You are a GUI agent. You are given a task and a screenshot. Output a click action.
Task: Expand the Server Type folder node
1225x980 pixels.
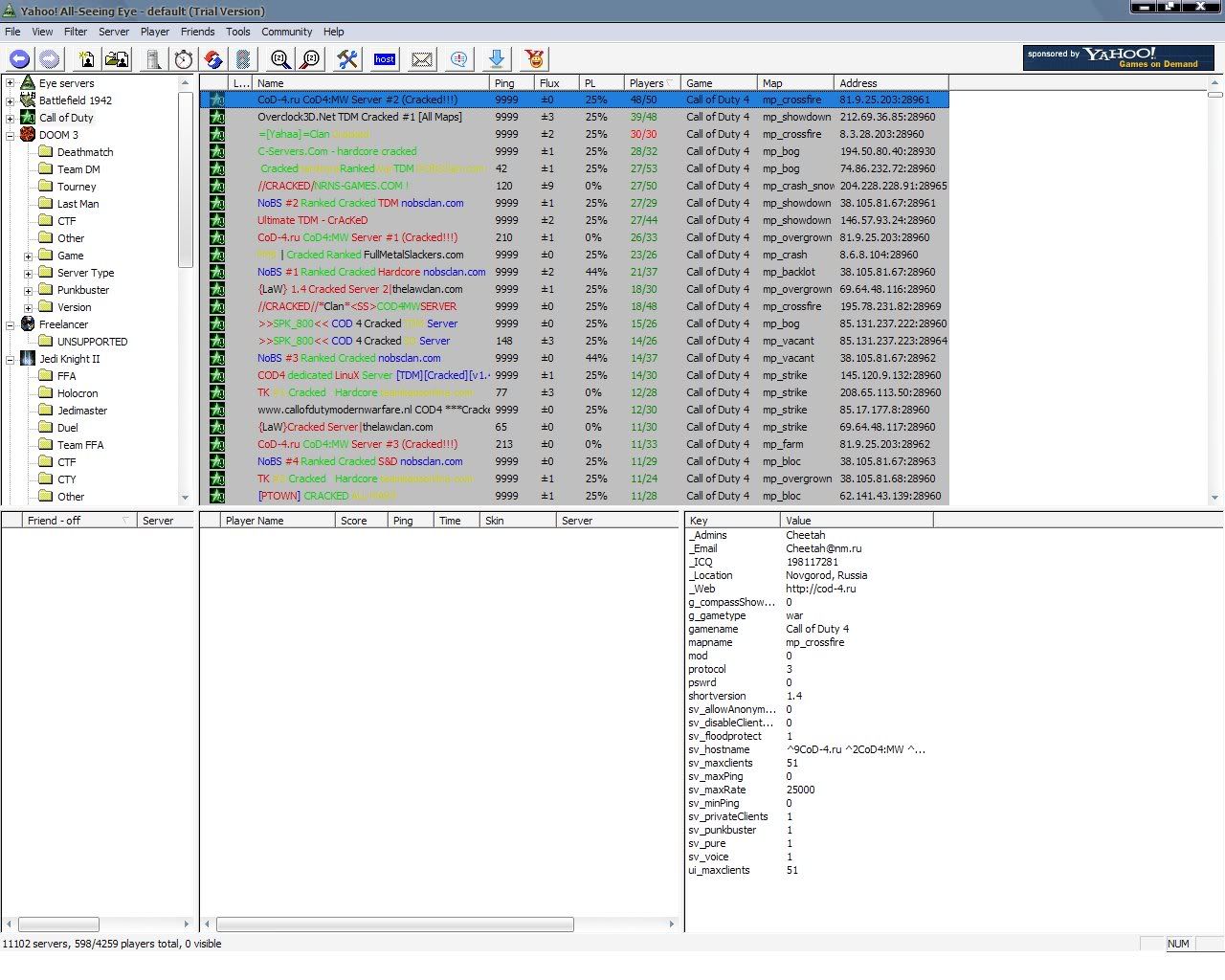(x=28, y=273)
